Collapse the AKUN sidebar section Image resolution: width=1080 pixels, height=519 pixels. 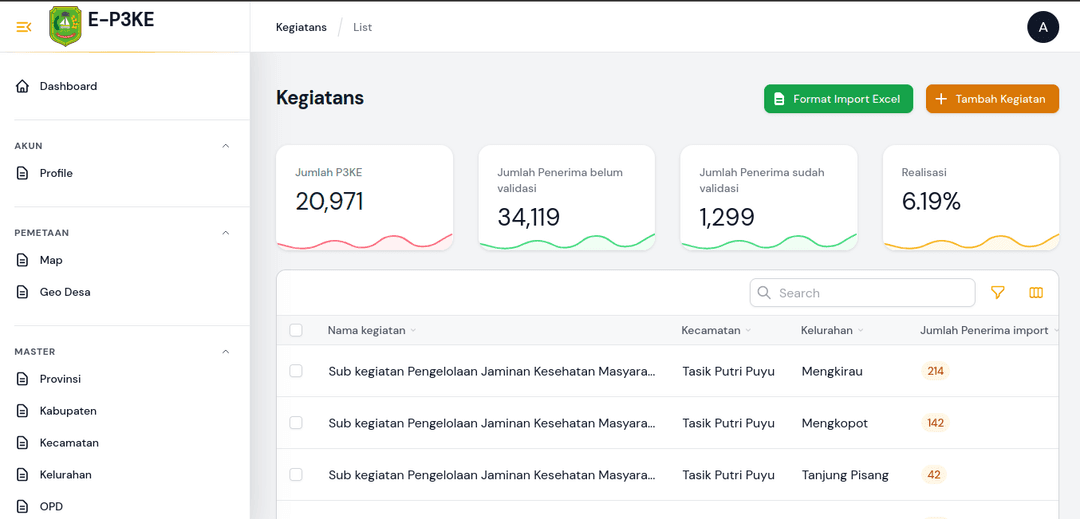click(225, 146)
